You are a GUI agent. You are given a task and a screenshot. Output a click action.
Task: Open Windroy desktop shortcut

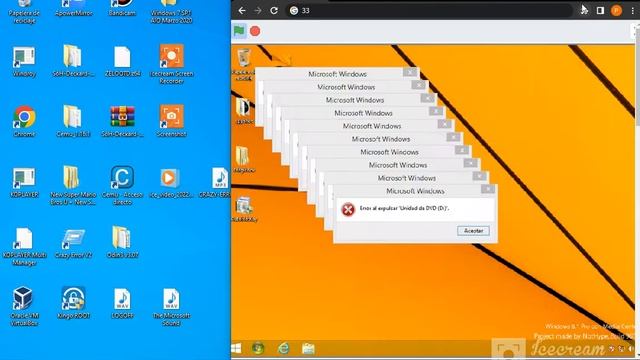pos(24,62)
